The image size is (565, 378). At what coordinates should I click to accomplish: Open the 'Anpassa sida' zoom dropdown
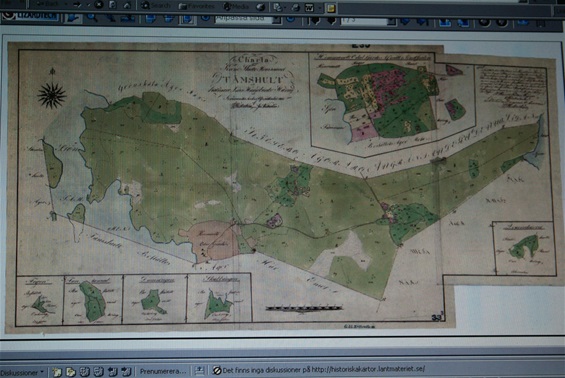pos(277,19)
